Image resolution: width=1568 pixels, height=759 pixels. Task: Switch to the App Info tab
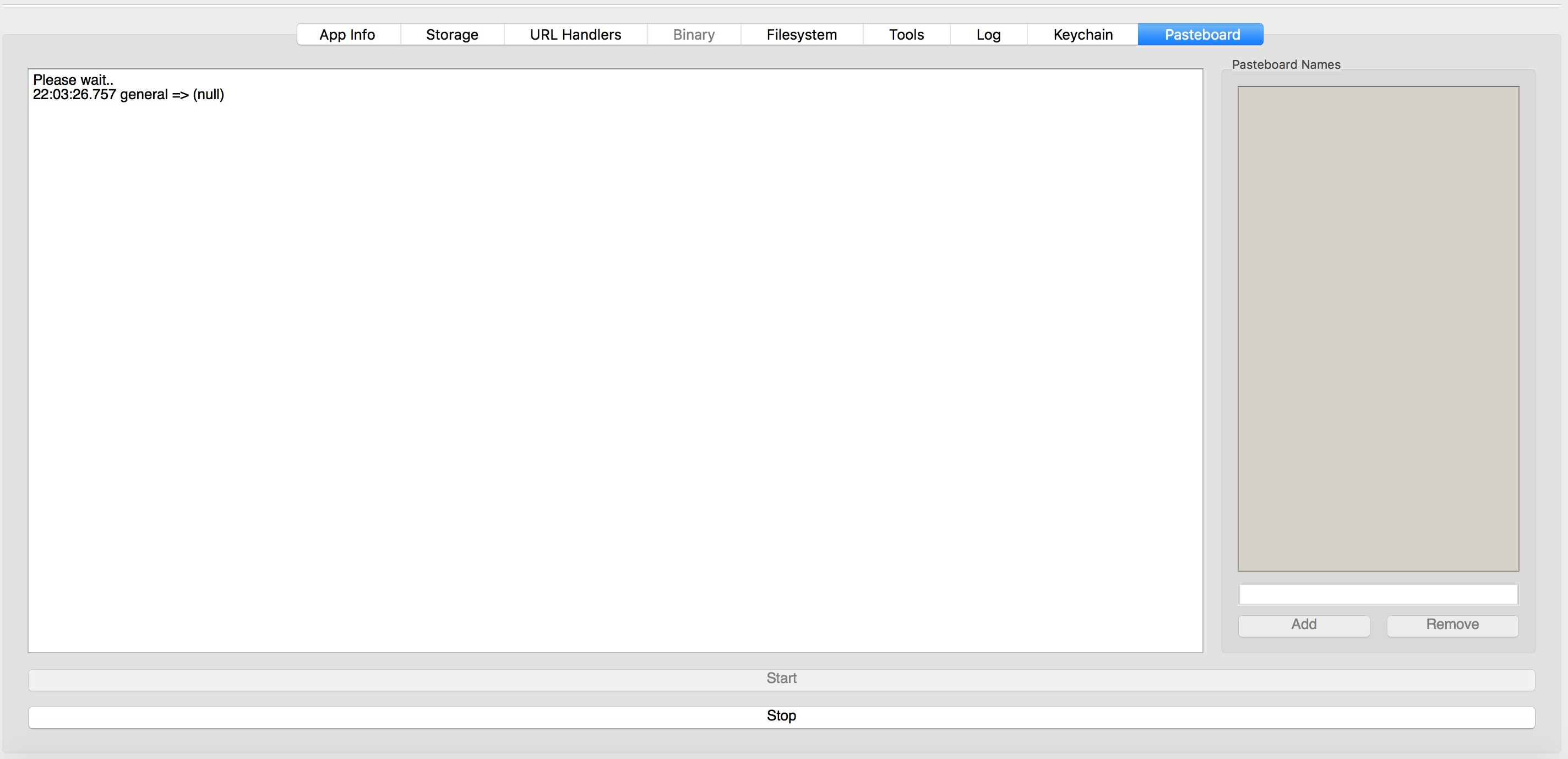(x=348, y=35)
